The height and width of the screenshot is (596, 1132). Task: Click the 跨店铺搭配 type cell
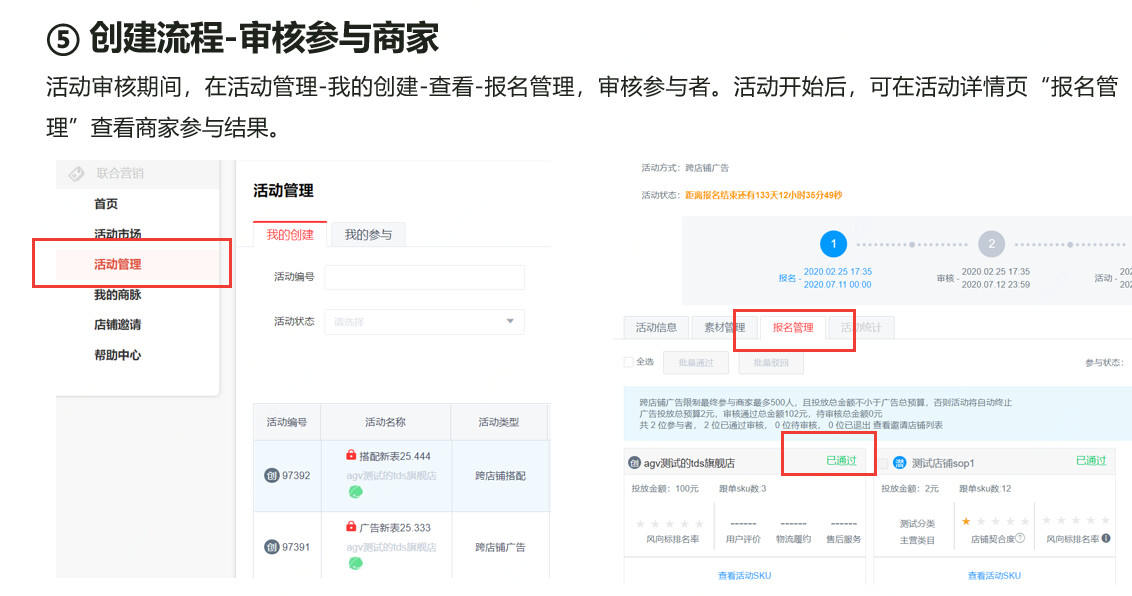(x=500, y=476)
